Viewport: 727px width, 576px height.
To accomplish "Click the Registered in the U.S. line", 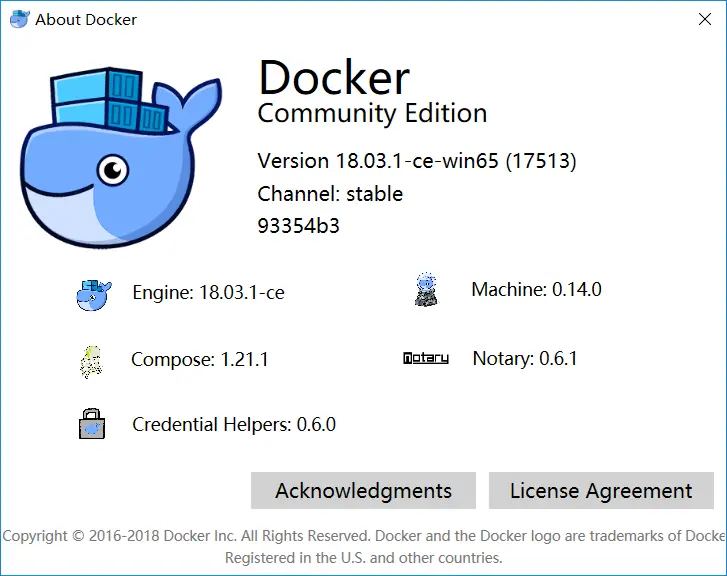I will (x=364, y=557).
